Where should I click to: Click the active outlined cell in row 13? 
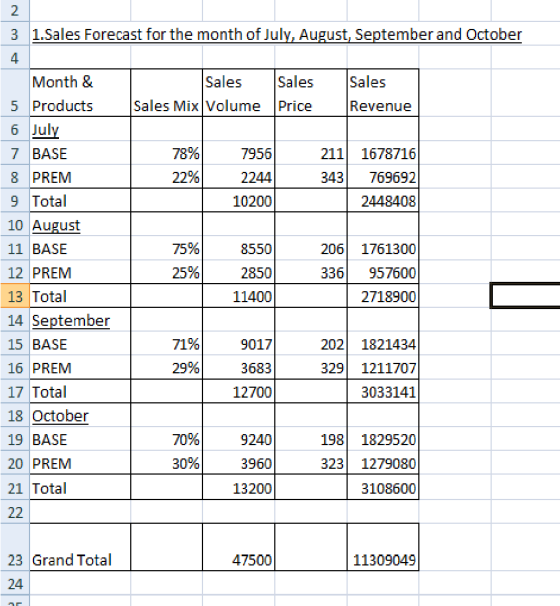tap(525, 296)
